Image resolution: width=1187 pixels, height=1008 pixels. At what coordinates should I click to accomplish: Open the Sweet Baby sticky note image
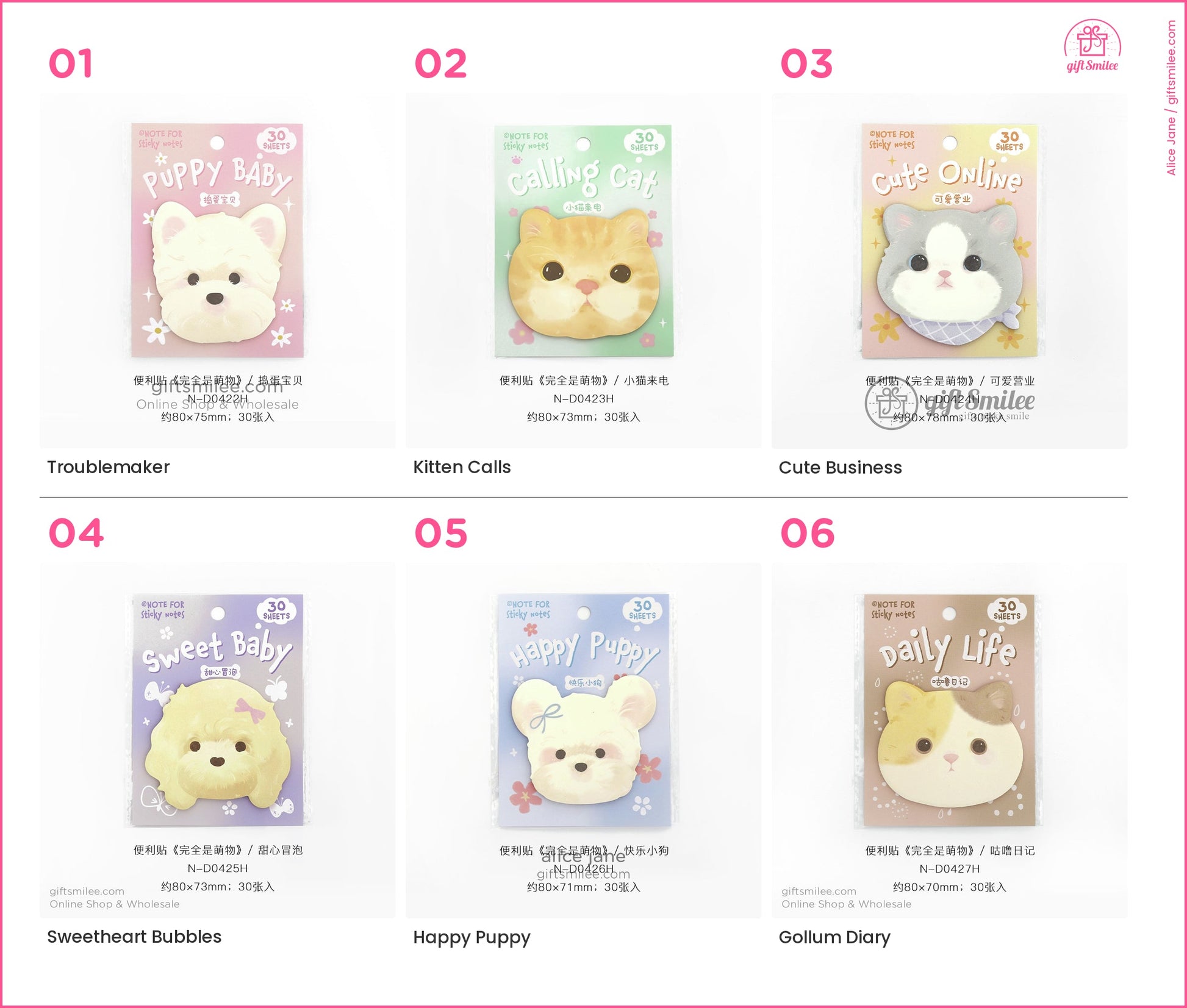point(218,740)
